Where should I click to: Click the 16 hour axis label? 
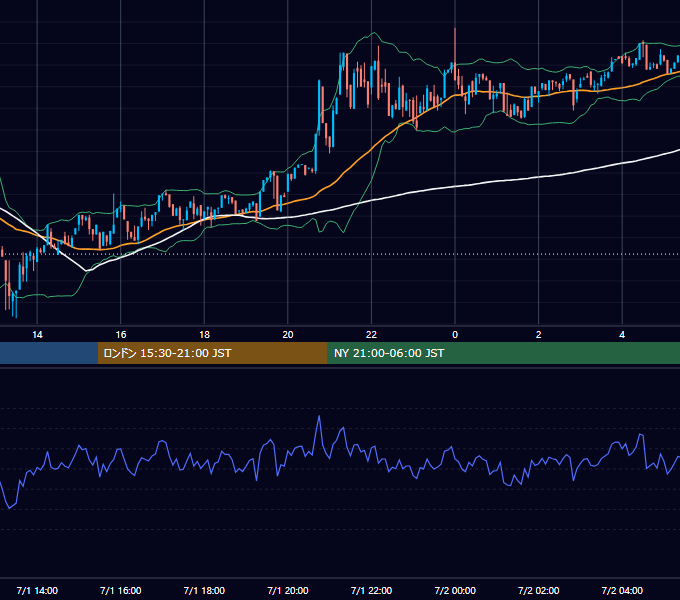121,335
